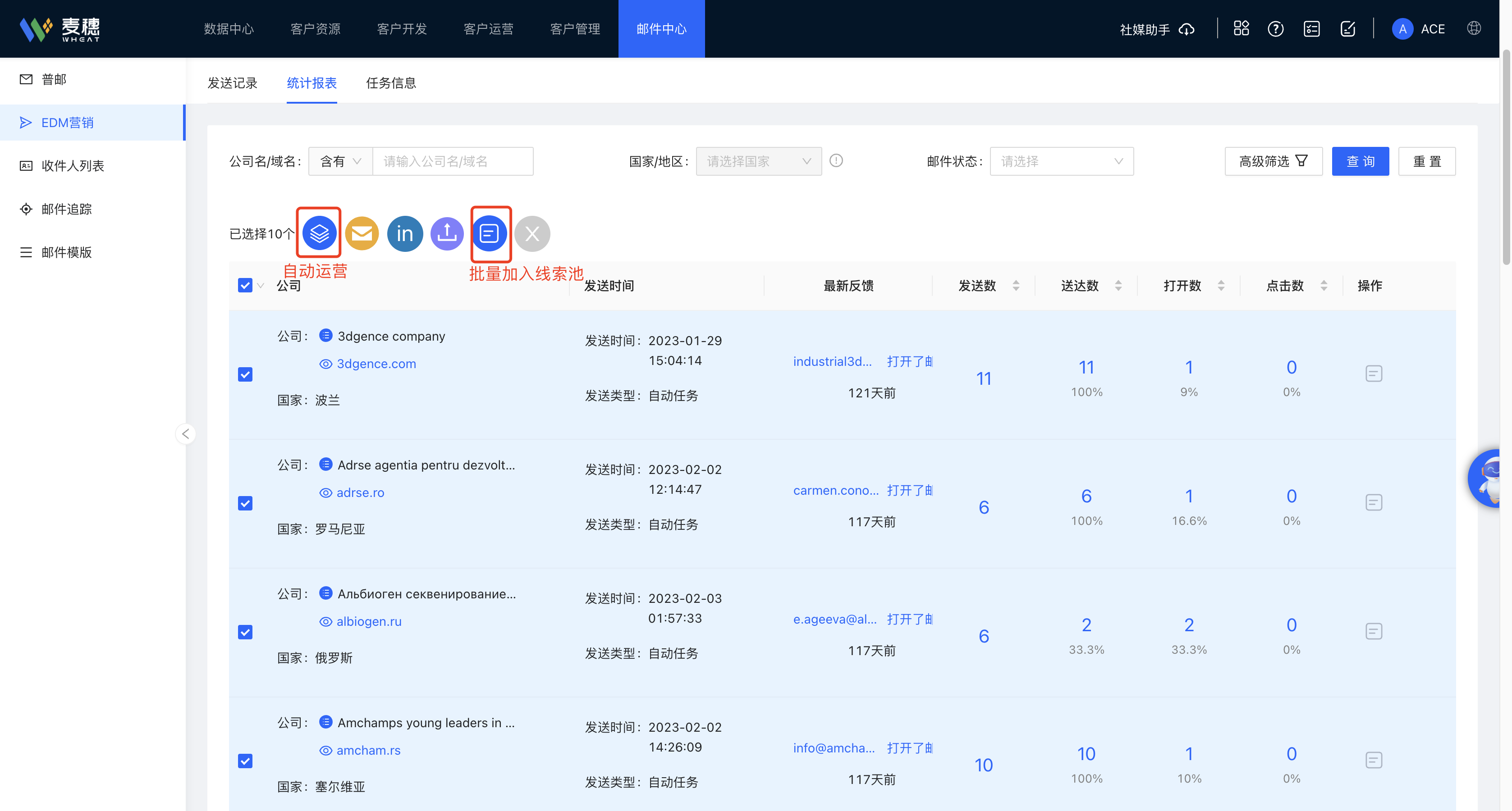The height and width of the screenshot is (811, 1512).
Task: Click the 重置 reset button
Action: tap(1426, 161)
